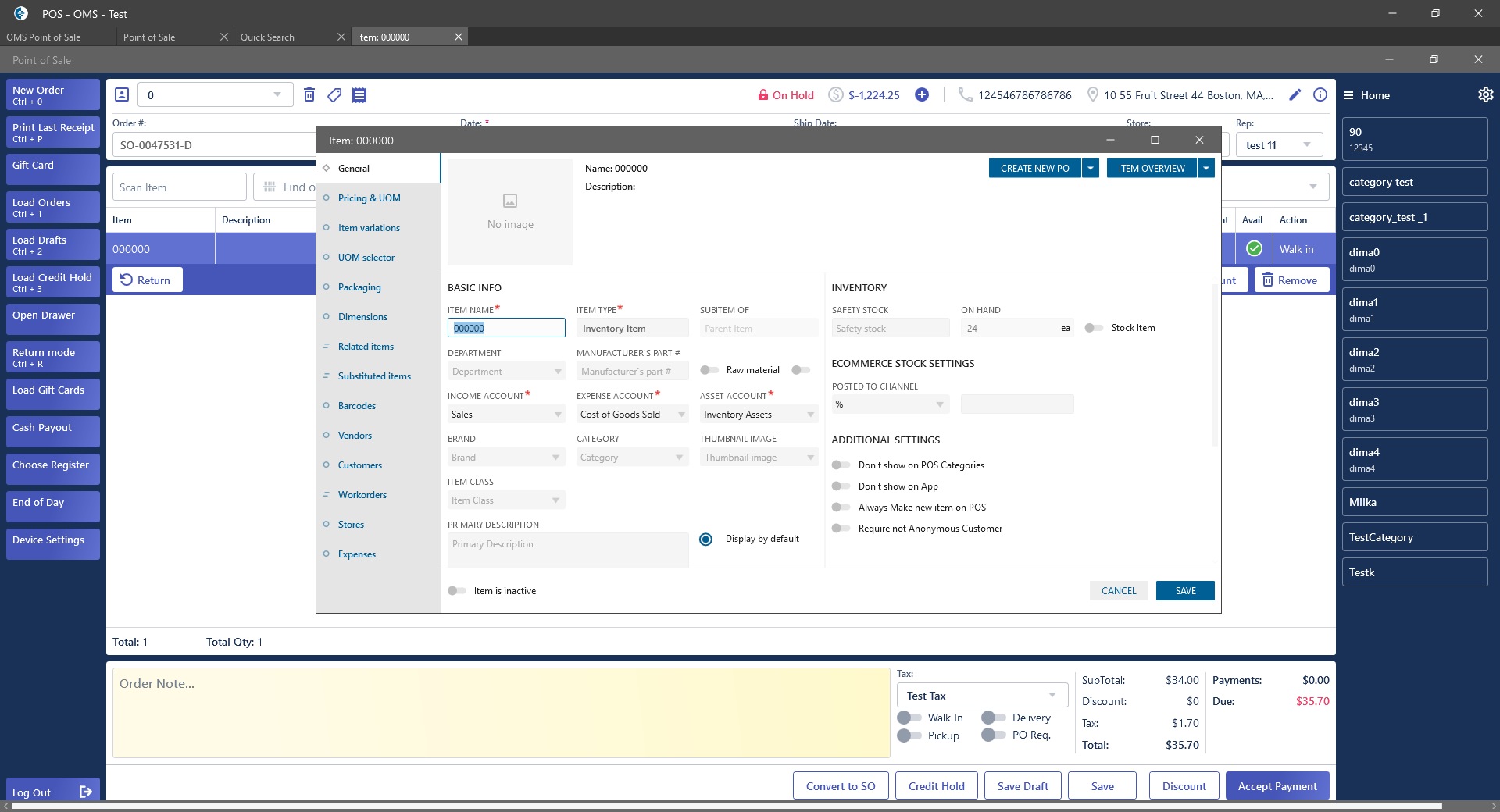Select Display by default radio button

point(705,540)
